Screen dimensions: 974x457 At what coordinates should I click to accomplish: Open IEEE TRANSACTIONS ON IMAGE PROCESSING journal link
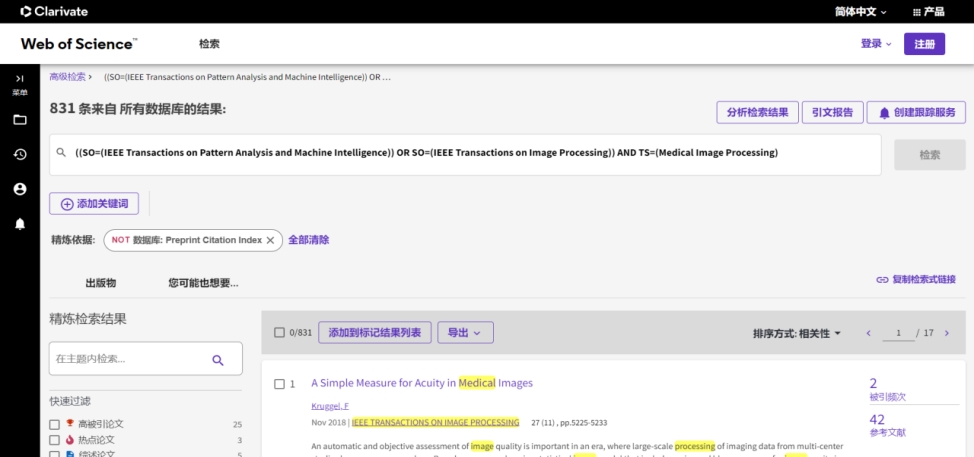pos(435,422)
